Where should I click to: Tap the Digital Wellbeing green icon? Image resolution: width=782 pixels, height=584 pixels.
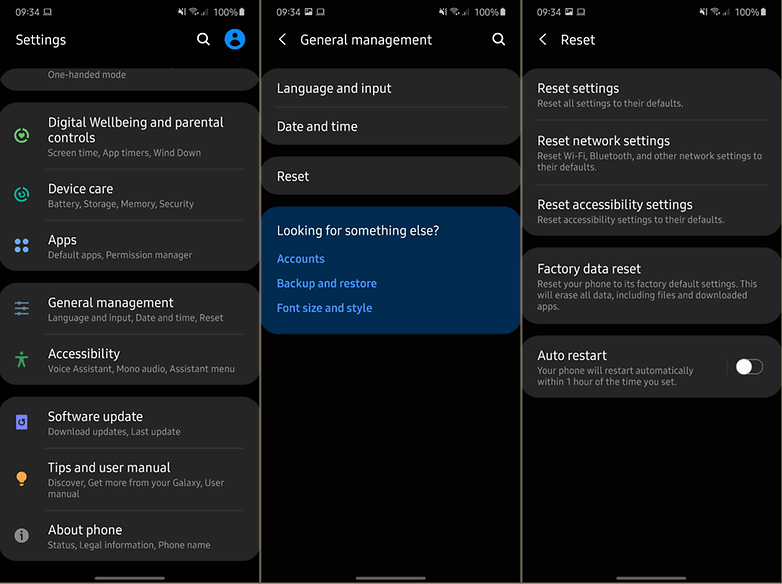point(22,136)
